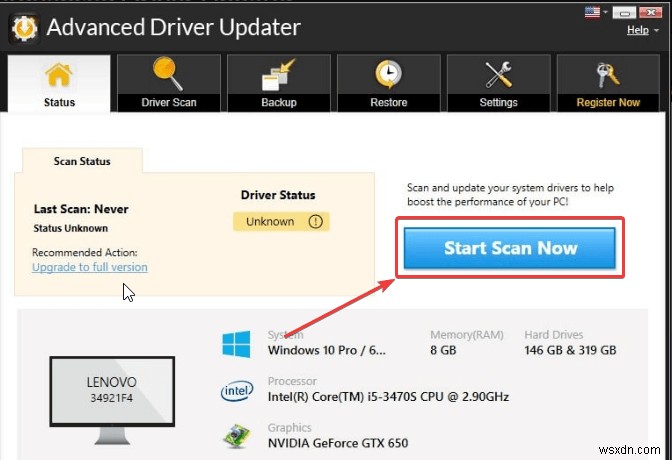Expand the dropdown arrow next to Help
This screenshot has height=460, width=672.
click(656, 31)
